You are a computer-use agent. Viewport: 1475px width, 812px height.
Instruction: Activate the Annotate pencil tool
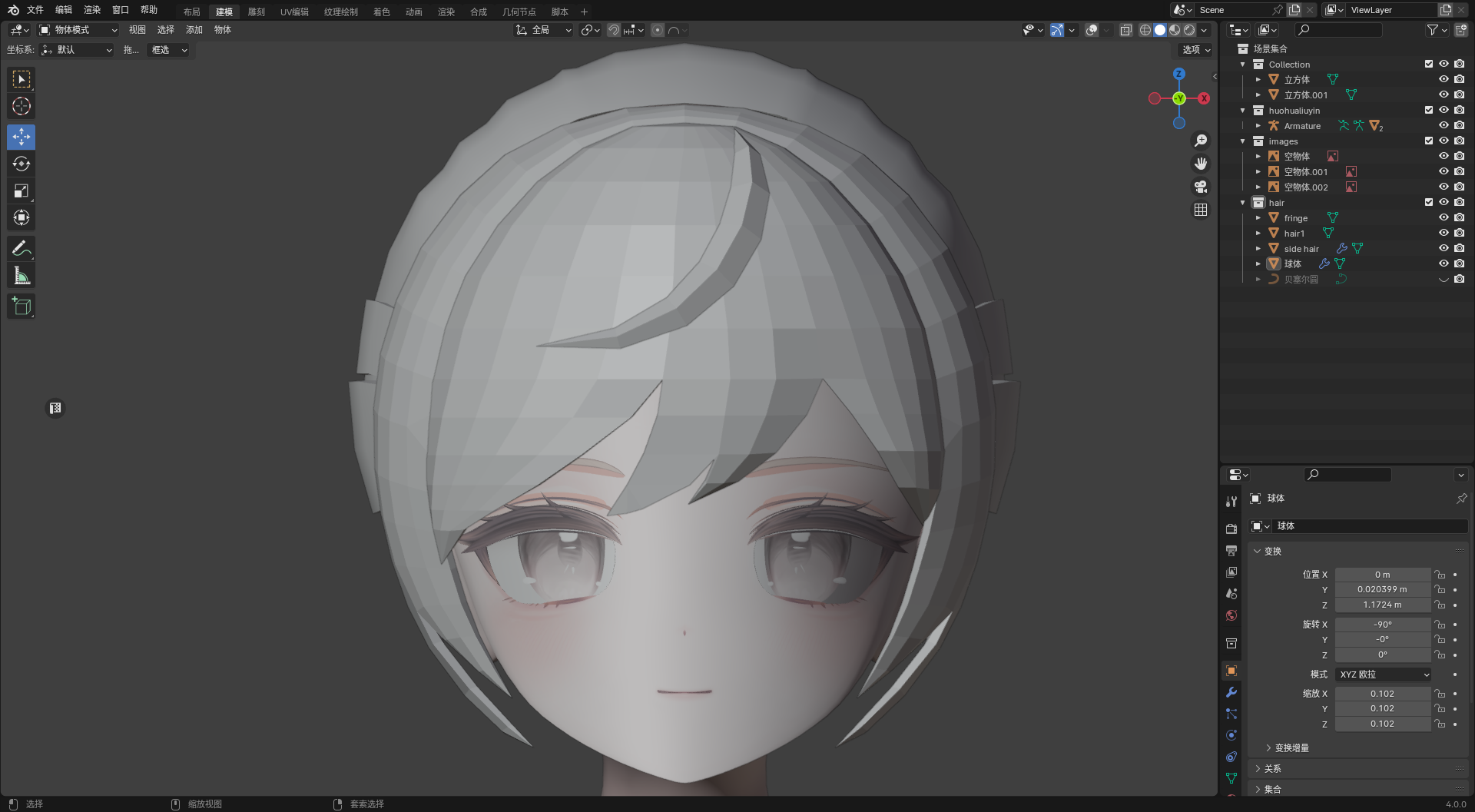22,249
